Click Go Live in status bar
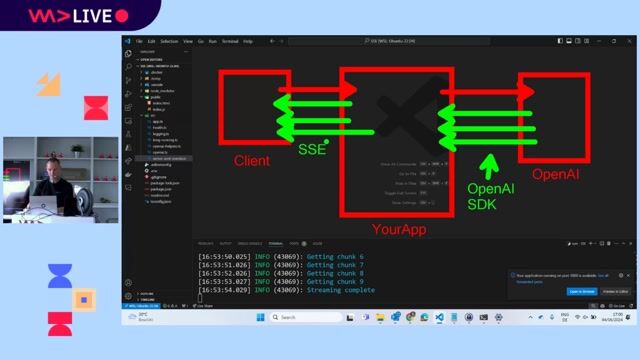640x360 pixels. [617, 306]
